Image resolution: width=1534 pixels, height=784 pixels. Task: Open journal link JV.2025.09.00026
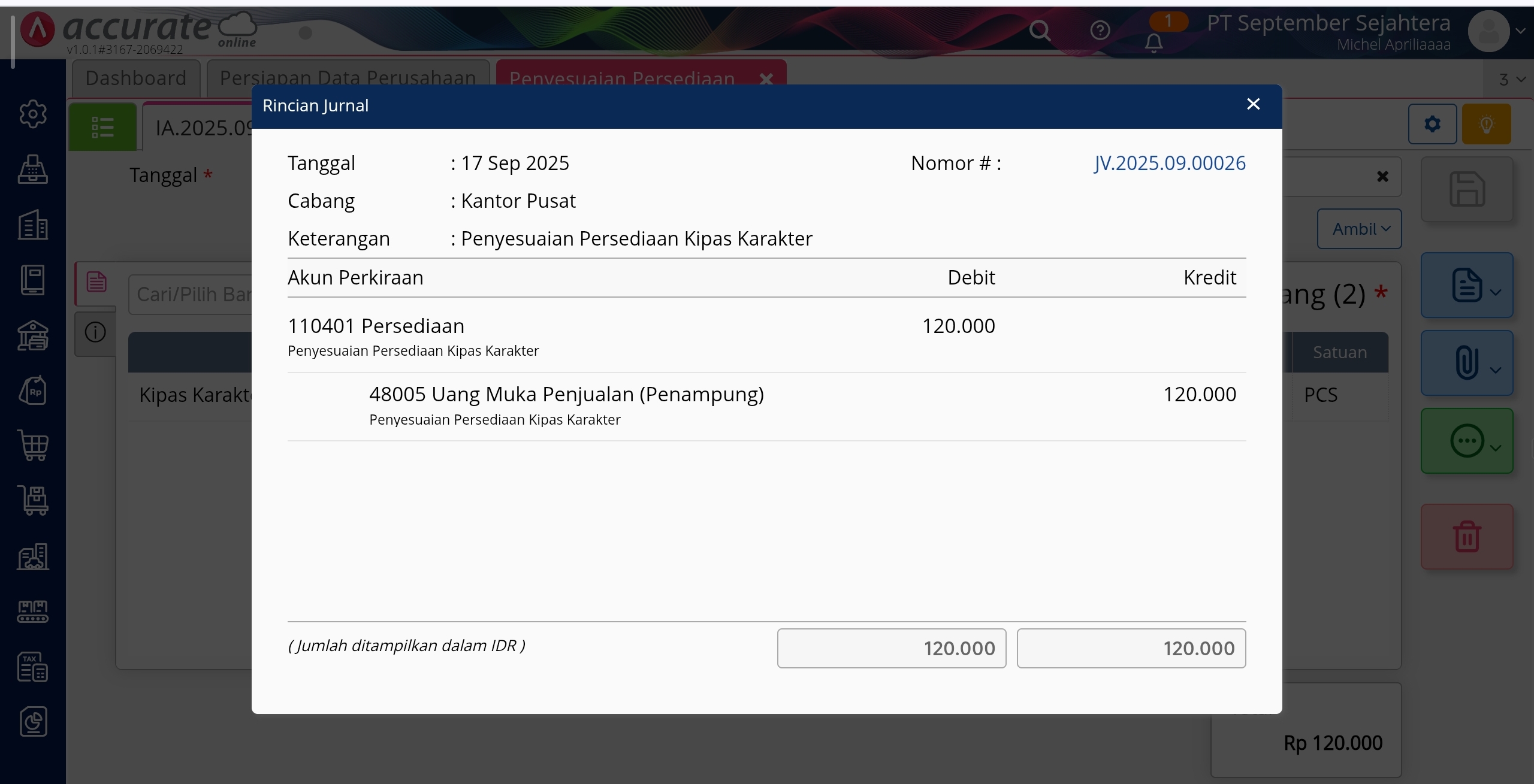click(x=1169, y=163)
